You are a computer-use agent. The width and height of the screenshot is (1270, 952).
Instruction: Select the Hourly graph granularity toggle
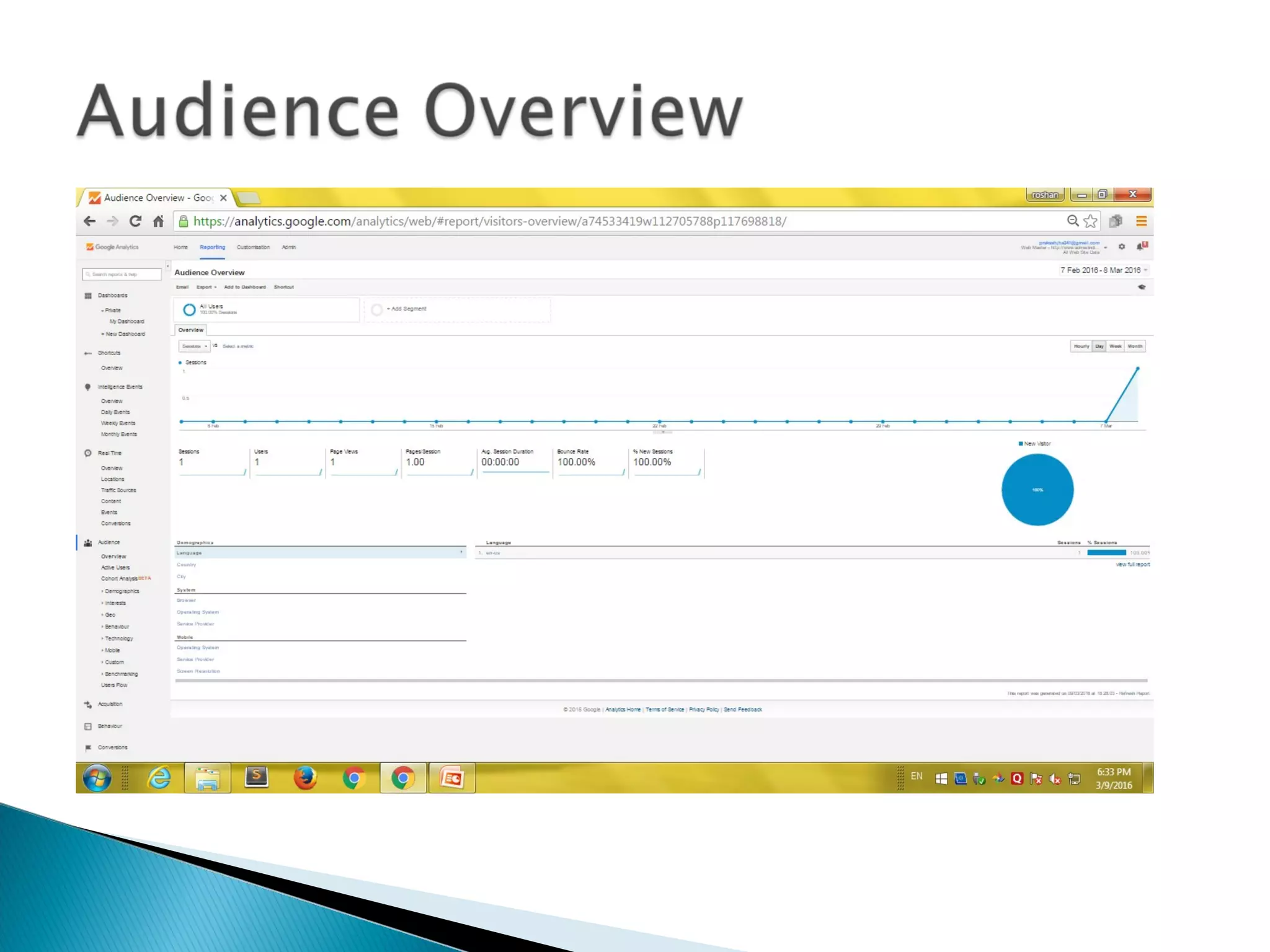pyautogui.click(x=1081, y=346)
